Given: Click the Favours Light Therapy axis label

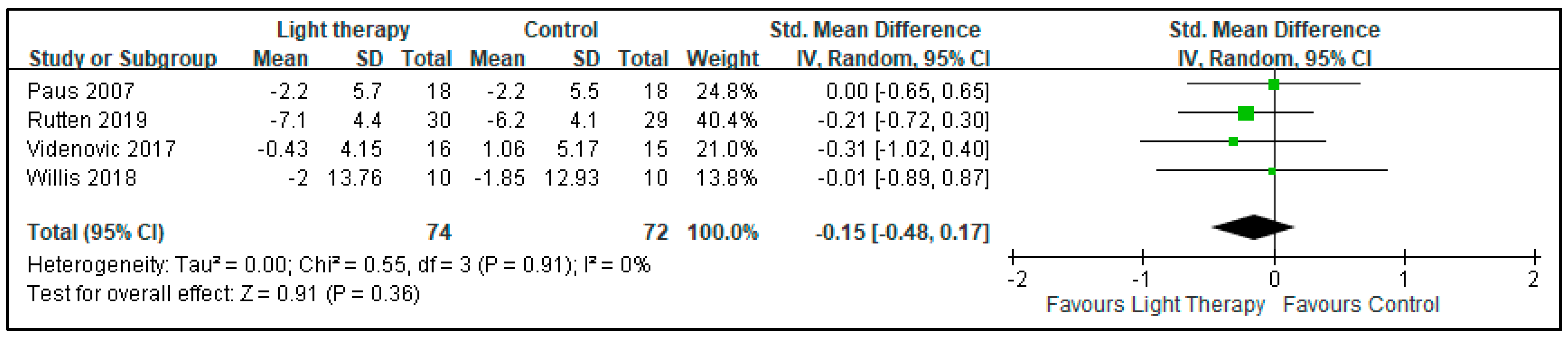Looking at the screenshot, I should point(1155,304).
